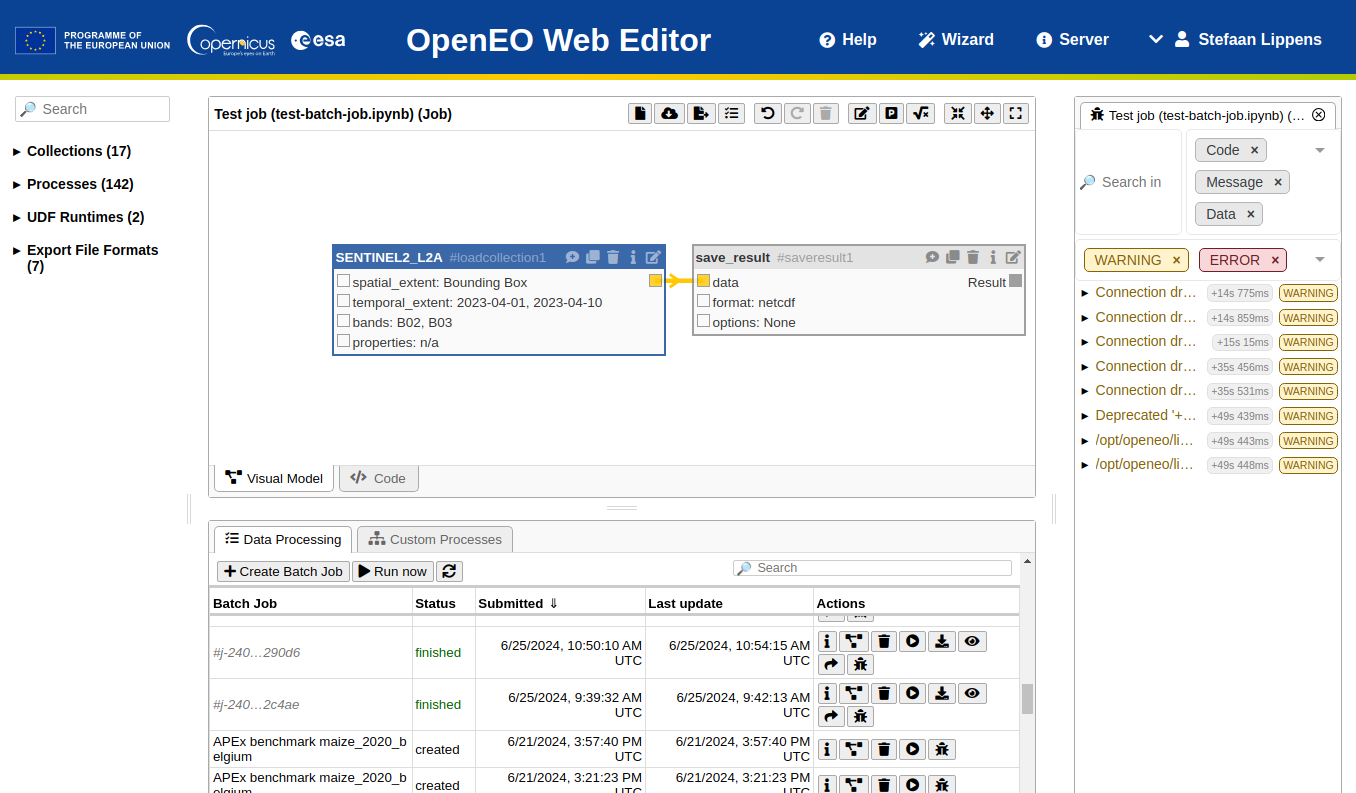Screen dimensions: 1356x793
Task: Open the Wizard menu in the header
Action: [955, 39]
